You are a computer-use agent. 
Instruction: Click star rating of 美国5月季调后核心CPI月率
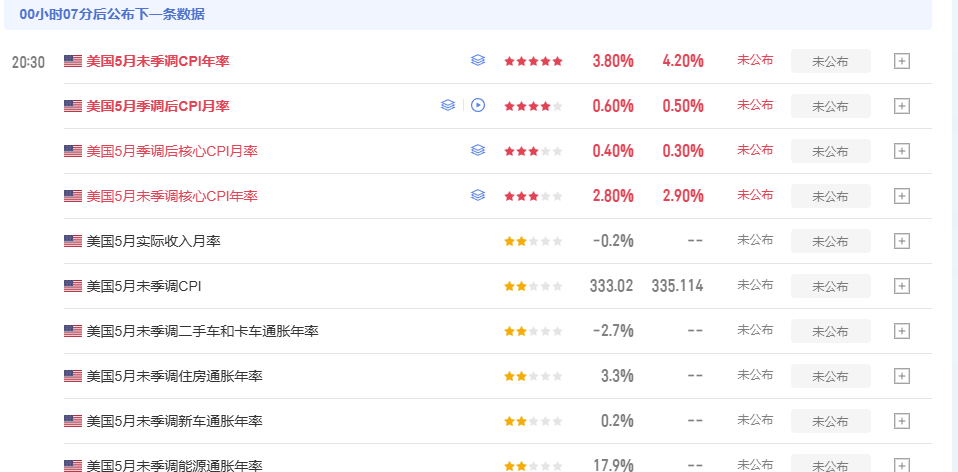(533, 151)
